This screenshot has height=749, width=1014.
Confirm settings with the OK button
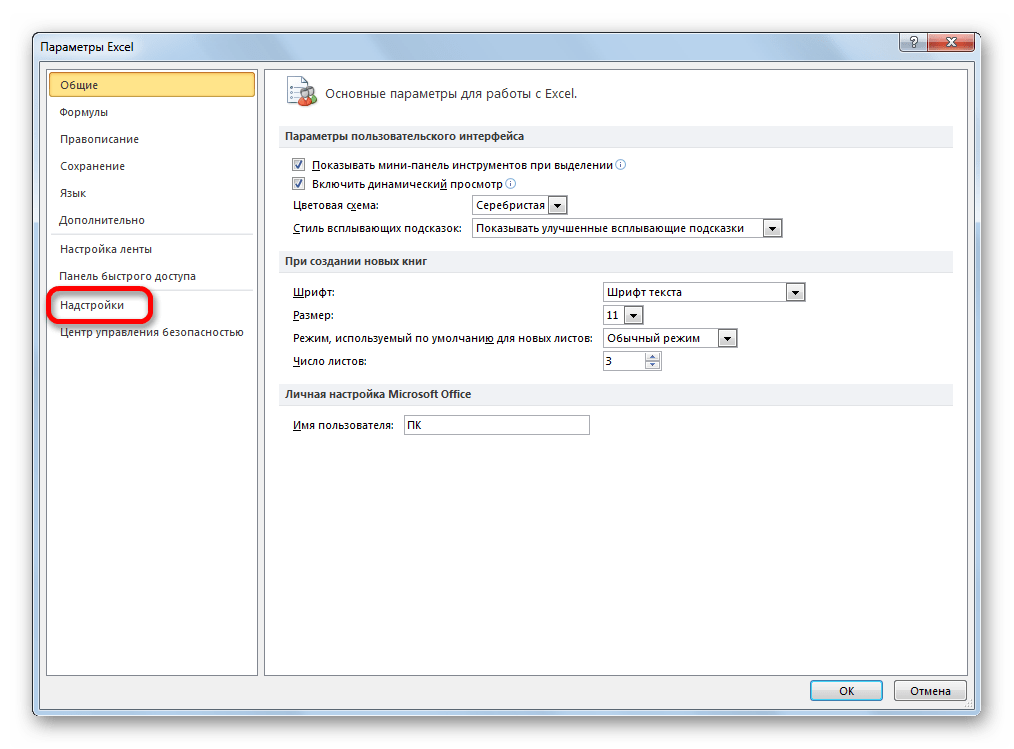[x=846, y=691]
